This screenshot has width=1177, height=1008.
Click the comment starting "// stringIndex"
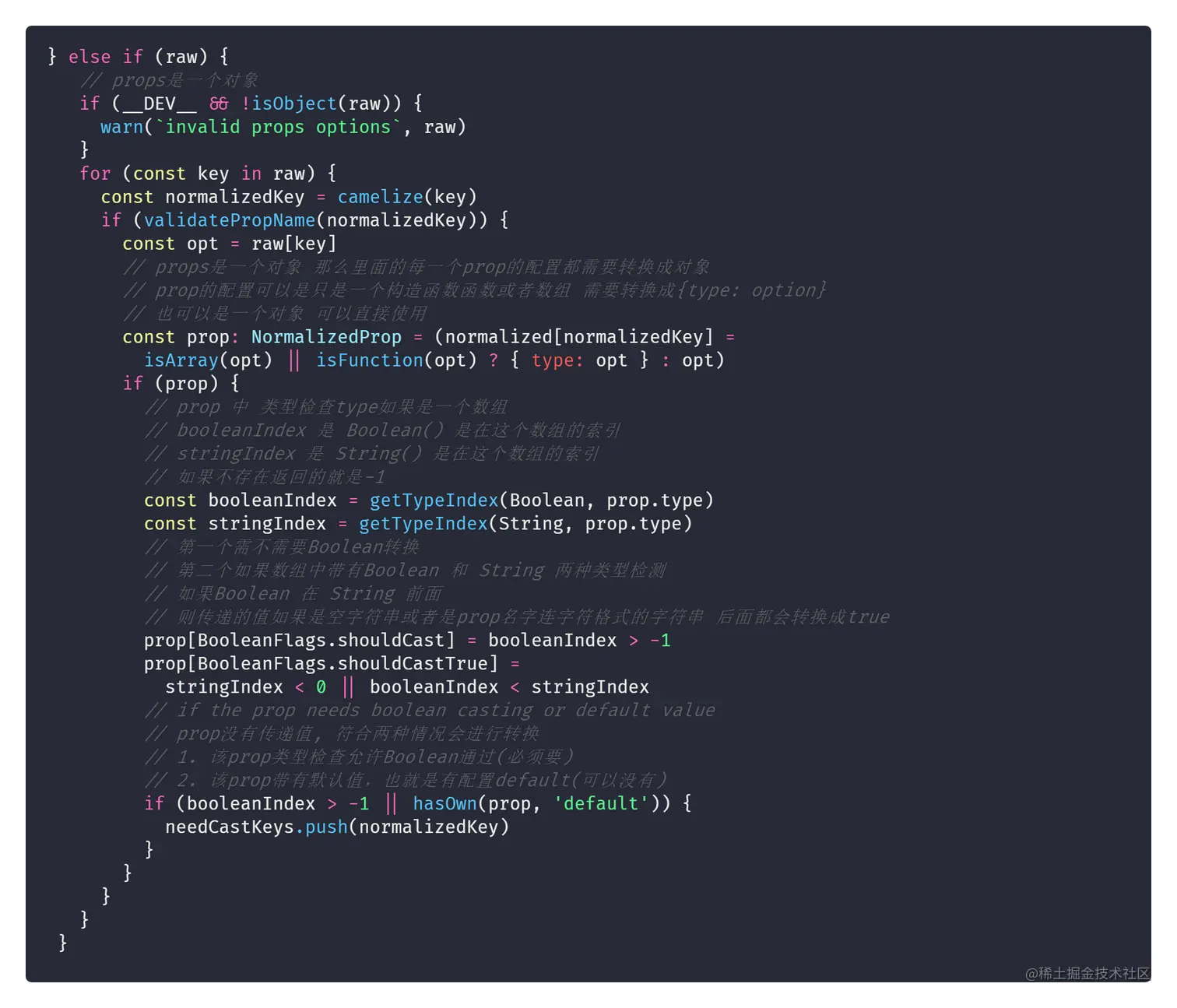click(372, 454)
